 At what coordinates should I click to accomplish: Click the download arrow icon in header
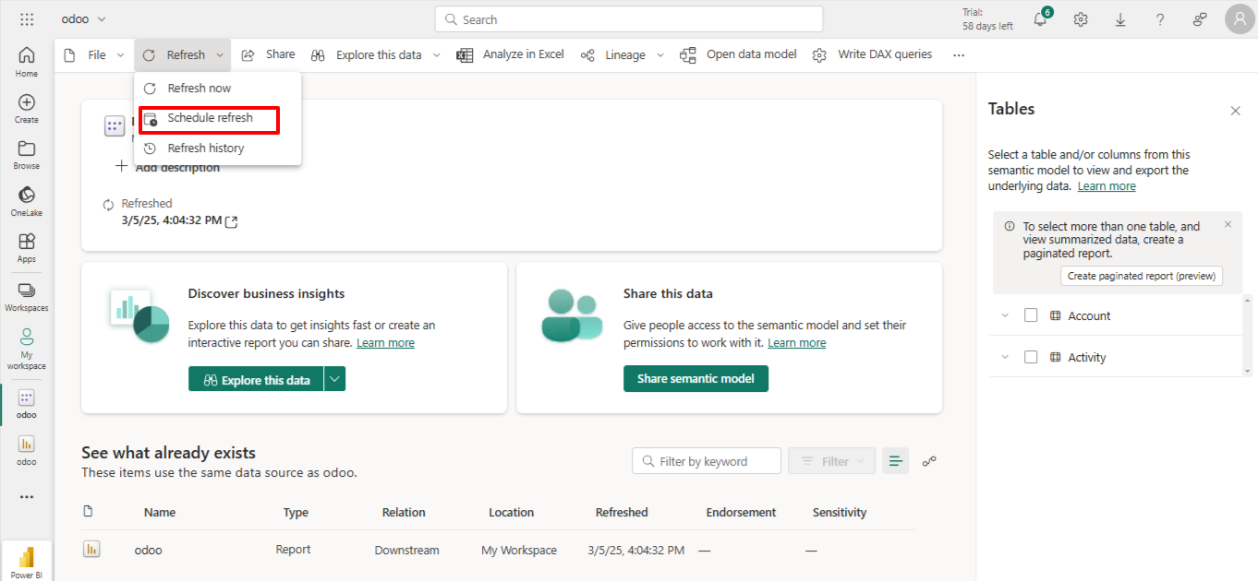1120,20
